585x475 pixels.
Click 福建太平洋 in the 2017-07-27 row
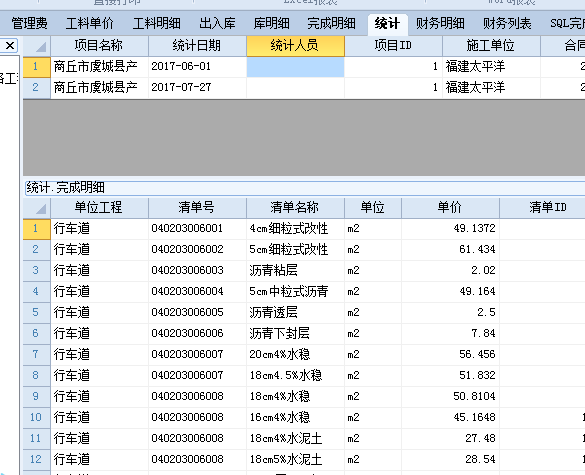pyautogui.click(x=491, y=88)
